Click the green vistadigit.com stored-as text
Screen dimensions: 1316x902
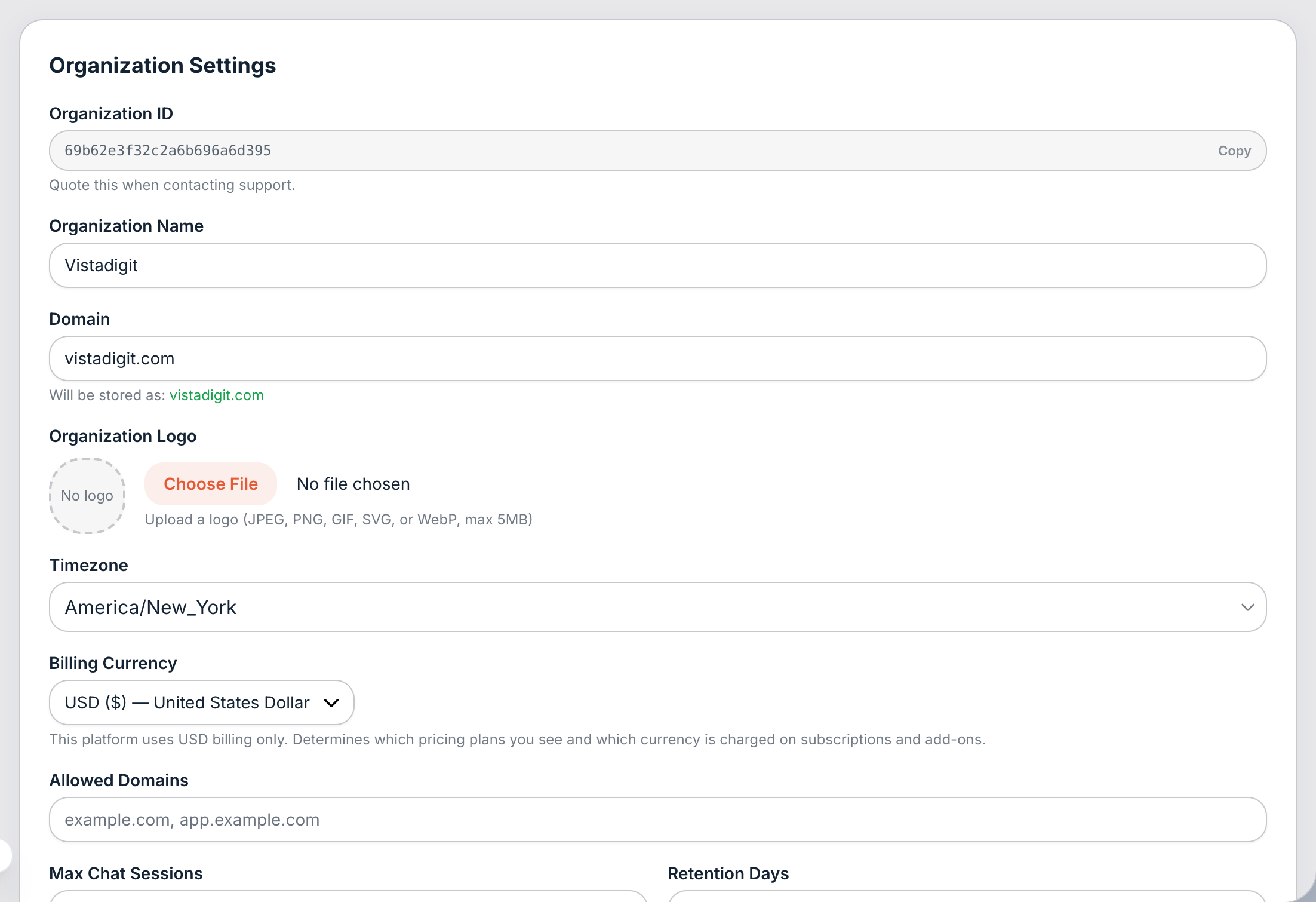pos(216,395)
